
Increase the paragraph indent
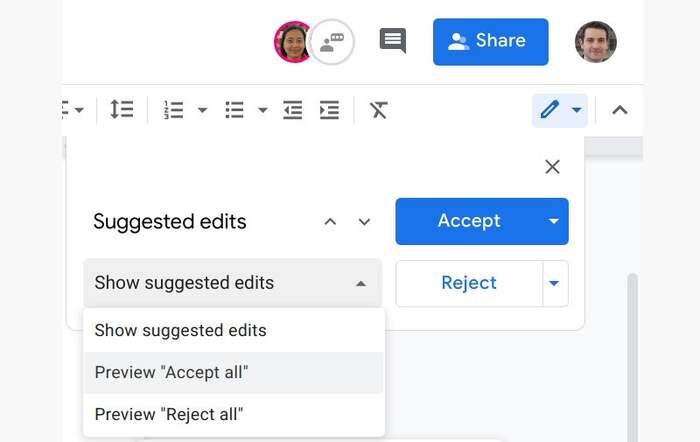pos(329,110)
